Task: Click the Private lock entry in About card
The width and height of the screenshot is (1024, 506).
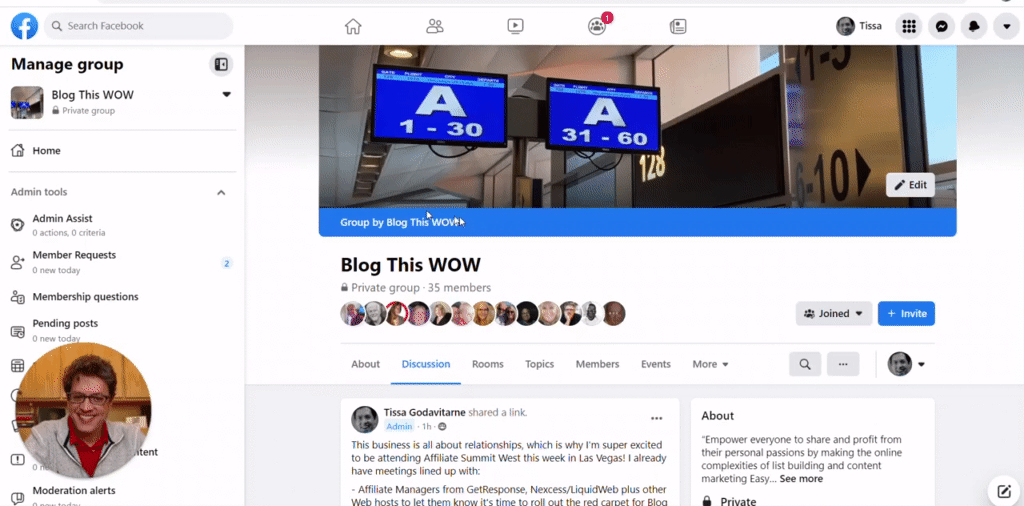Action: pyautogui.click(x=729, y=501)
